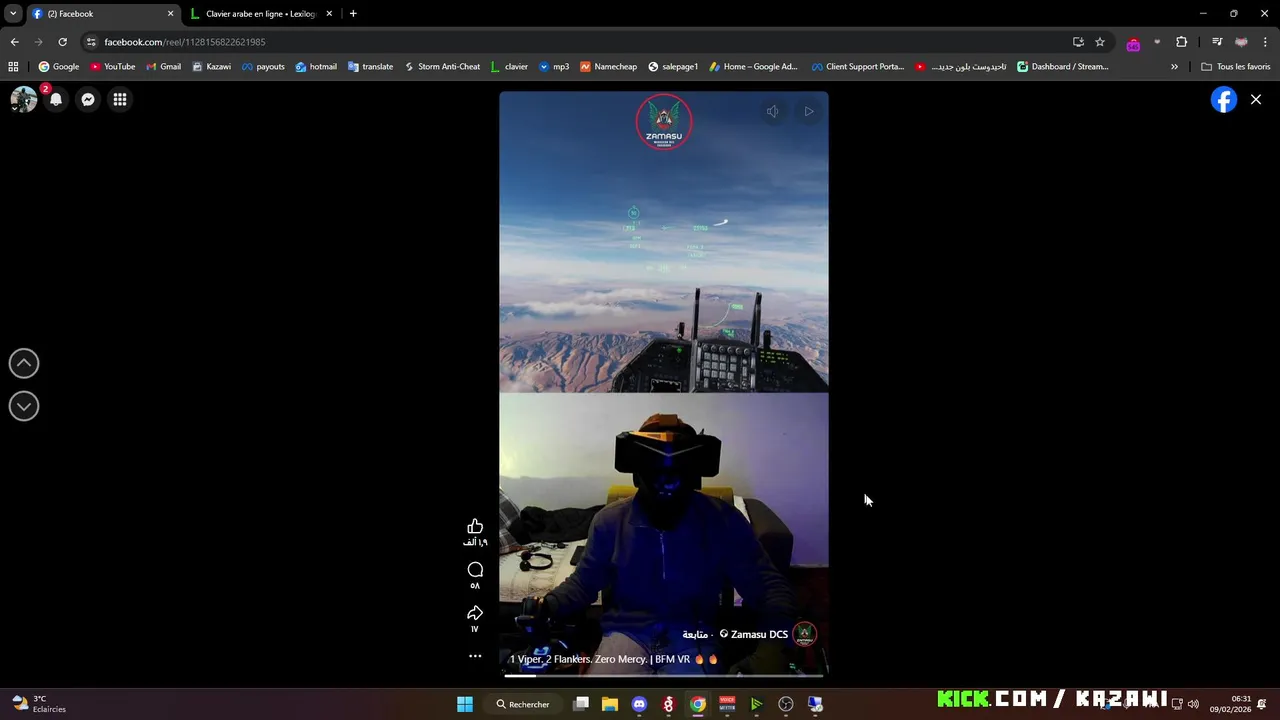Click the Facebook logo at top right
Screen dimensions: 1280x720
(1224, 99)
